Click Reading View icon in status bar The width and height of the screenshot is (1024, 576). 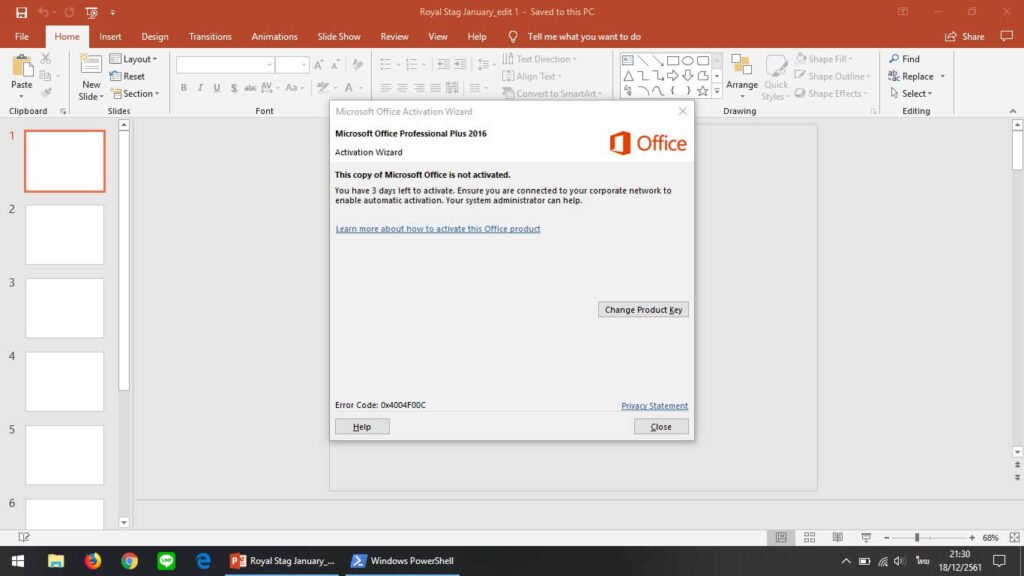838,537
